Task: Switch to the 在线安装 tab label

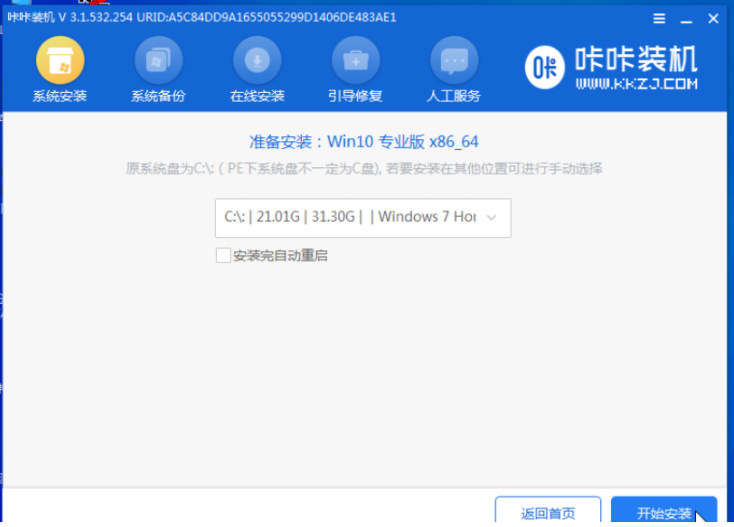Action: pos(257,96)
